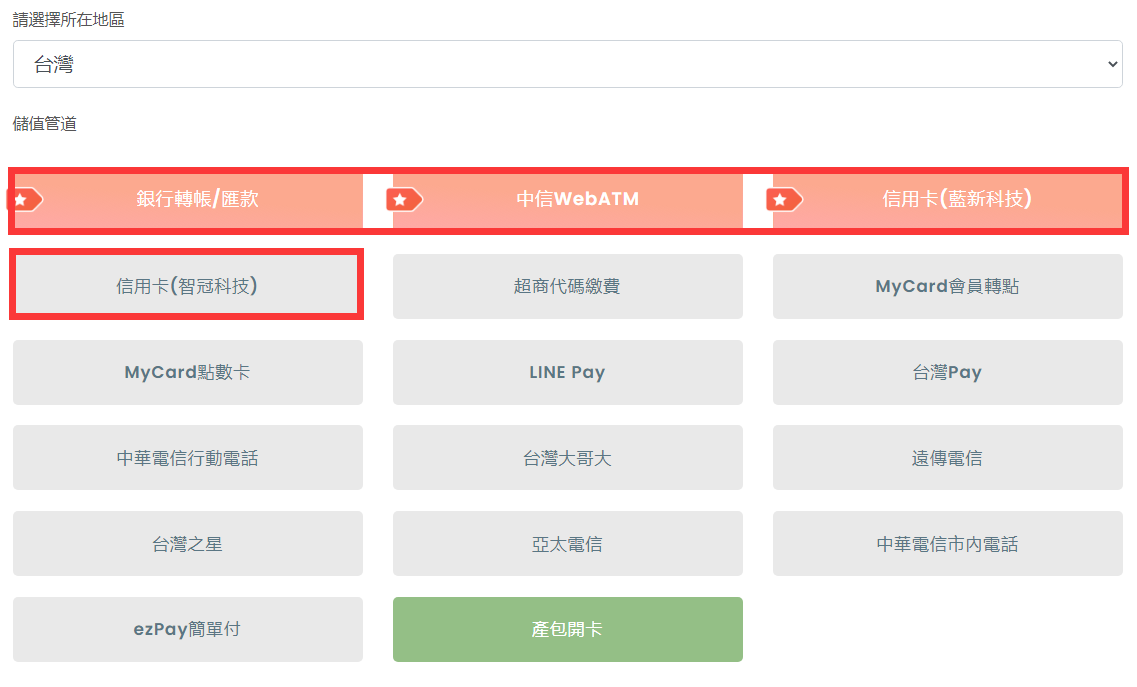Select 台灣Pay payment method

pyautogui.click(x=948, y=372)
